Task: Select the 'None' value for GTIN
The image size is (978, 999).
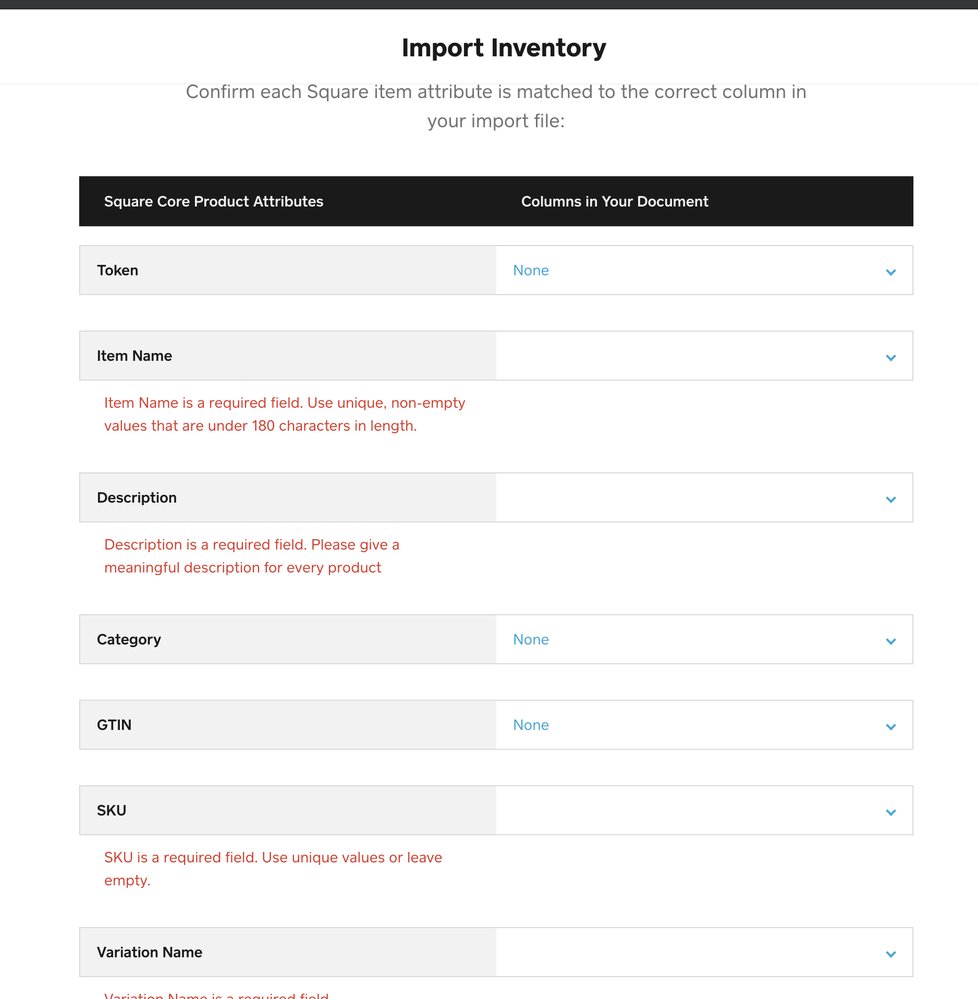Action: 531,725
